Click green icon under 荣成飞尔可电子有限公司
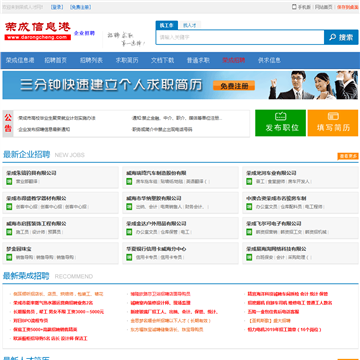Viewport: 360px width, 360px height. (x=249, y=232)
